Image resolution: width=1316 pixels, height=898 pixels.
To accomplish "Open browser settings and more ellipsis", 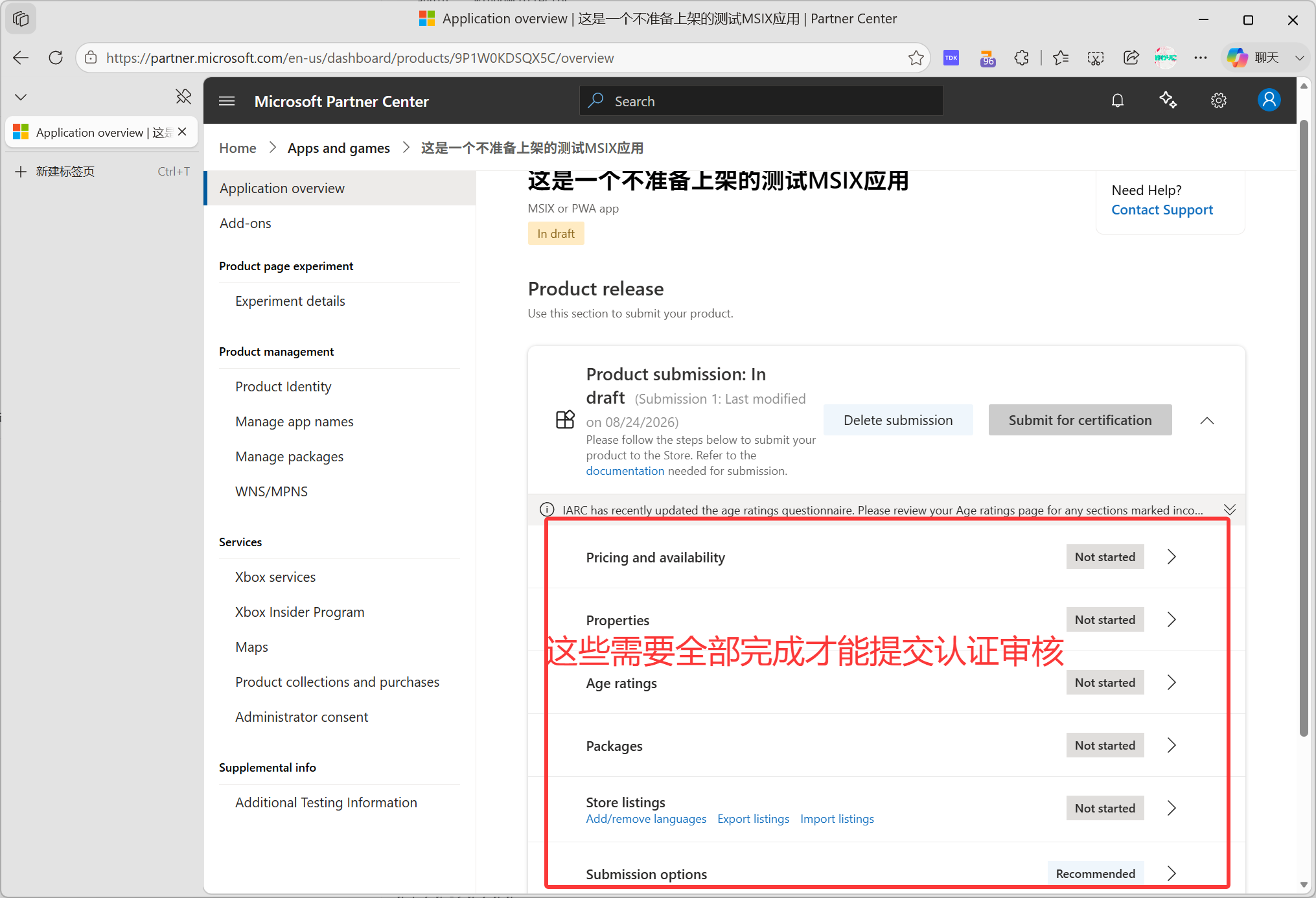I will pyautogui.click(x=1201, y=58).
